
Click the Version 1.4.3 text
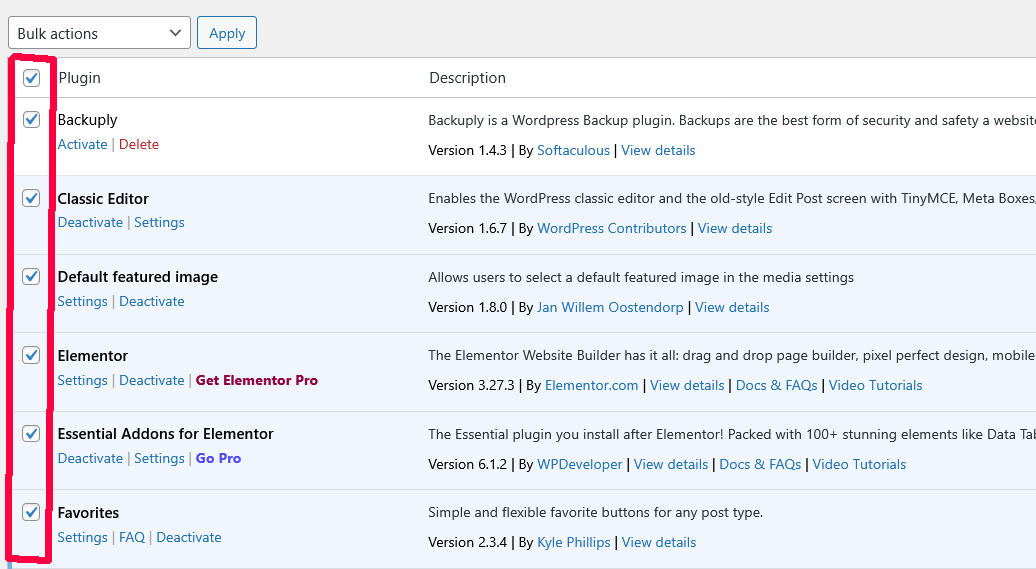click(x=467, y=150)
